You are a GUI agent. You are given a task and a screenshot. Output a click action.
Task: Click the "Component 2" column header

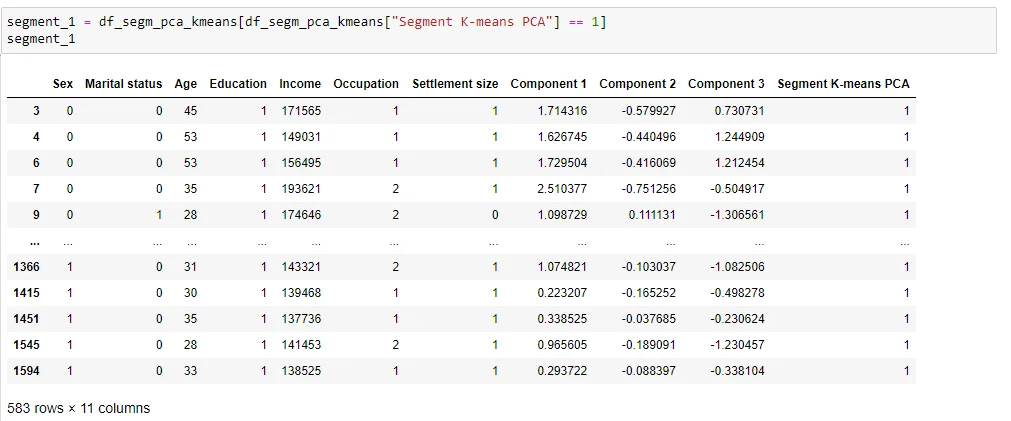(x=637, y=84)
